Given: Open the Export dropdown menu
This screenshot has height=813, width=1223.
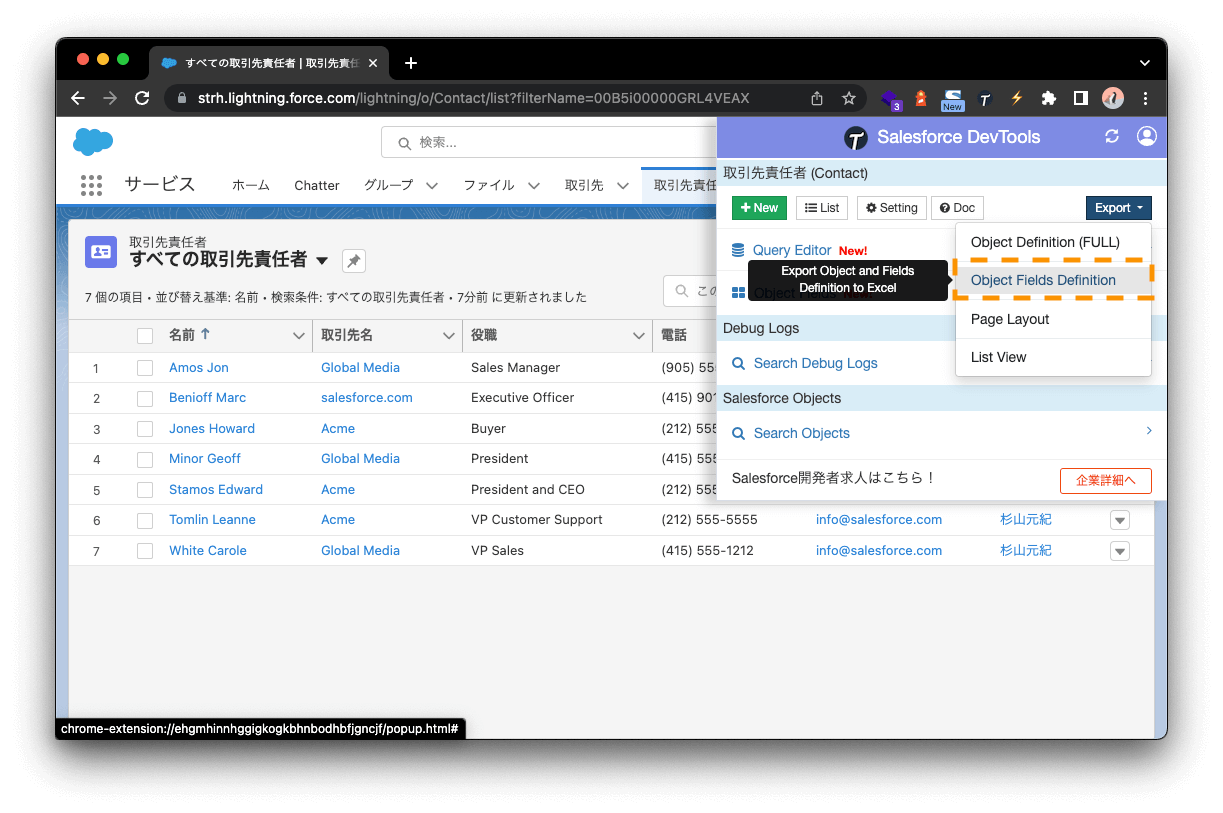Looking at the screenshot, I should click(1118, 207).
